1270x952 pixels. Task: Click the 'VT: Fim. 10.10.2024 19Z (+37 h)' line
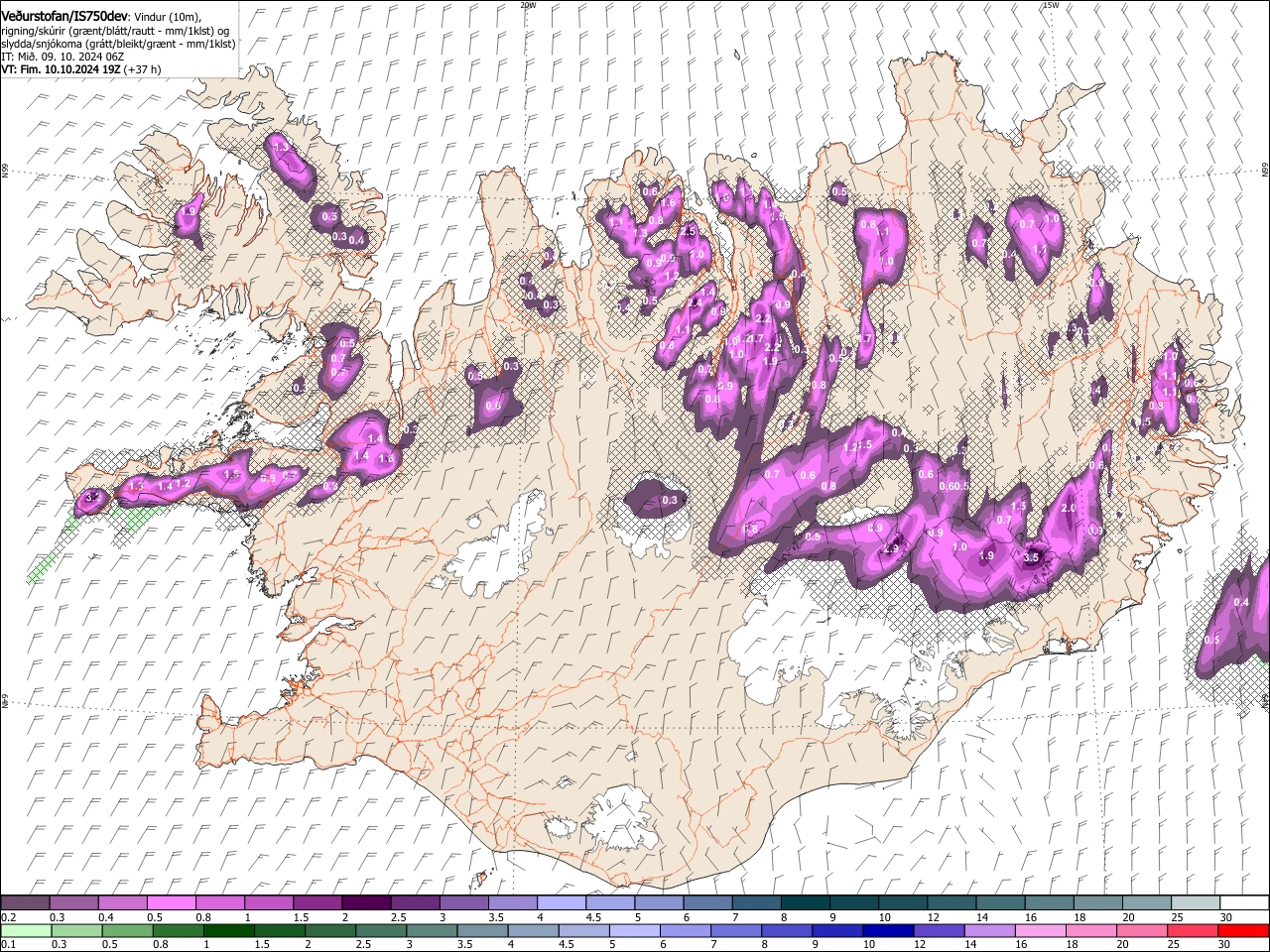pyautogui.click(x=80, y=69)
